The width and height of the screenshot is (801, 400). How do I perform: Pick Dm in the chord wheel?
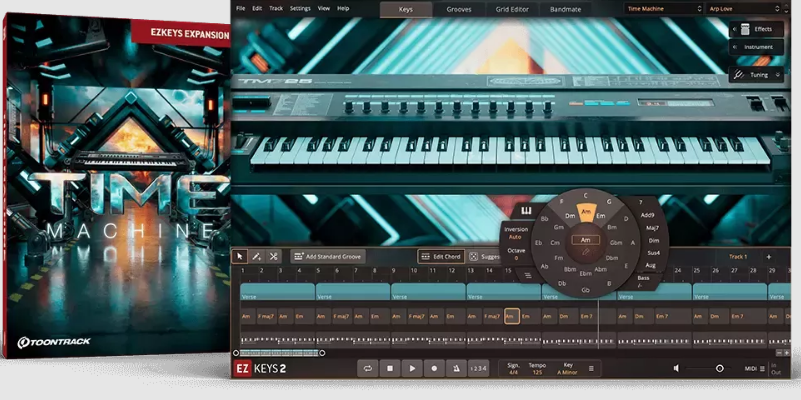tap(570, 216)
